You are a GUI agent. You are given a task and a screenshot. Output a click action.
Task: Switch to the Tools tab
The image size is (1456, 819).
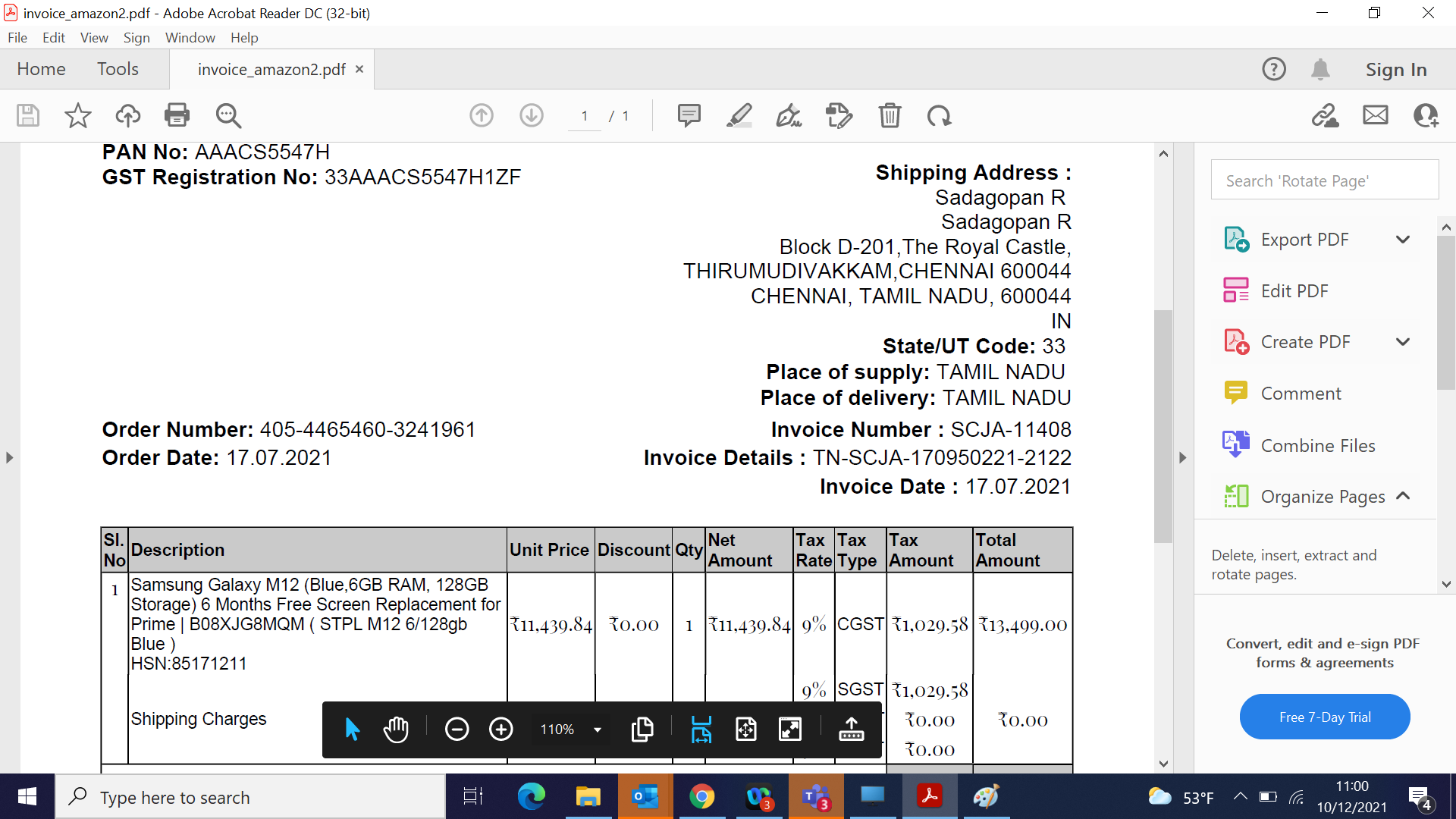click(x=118, y=69)
